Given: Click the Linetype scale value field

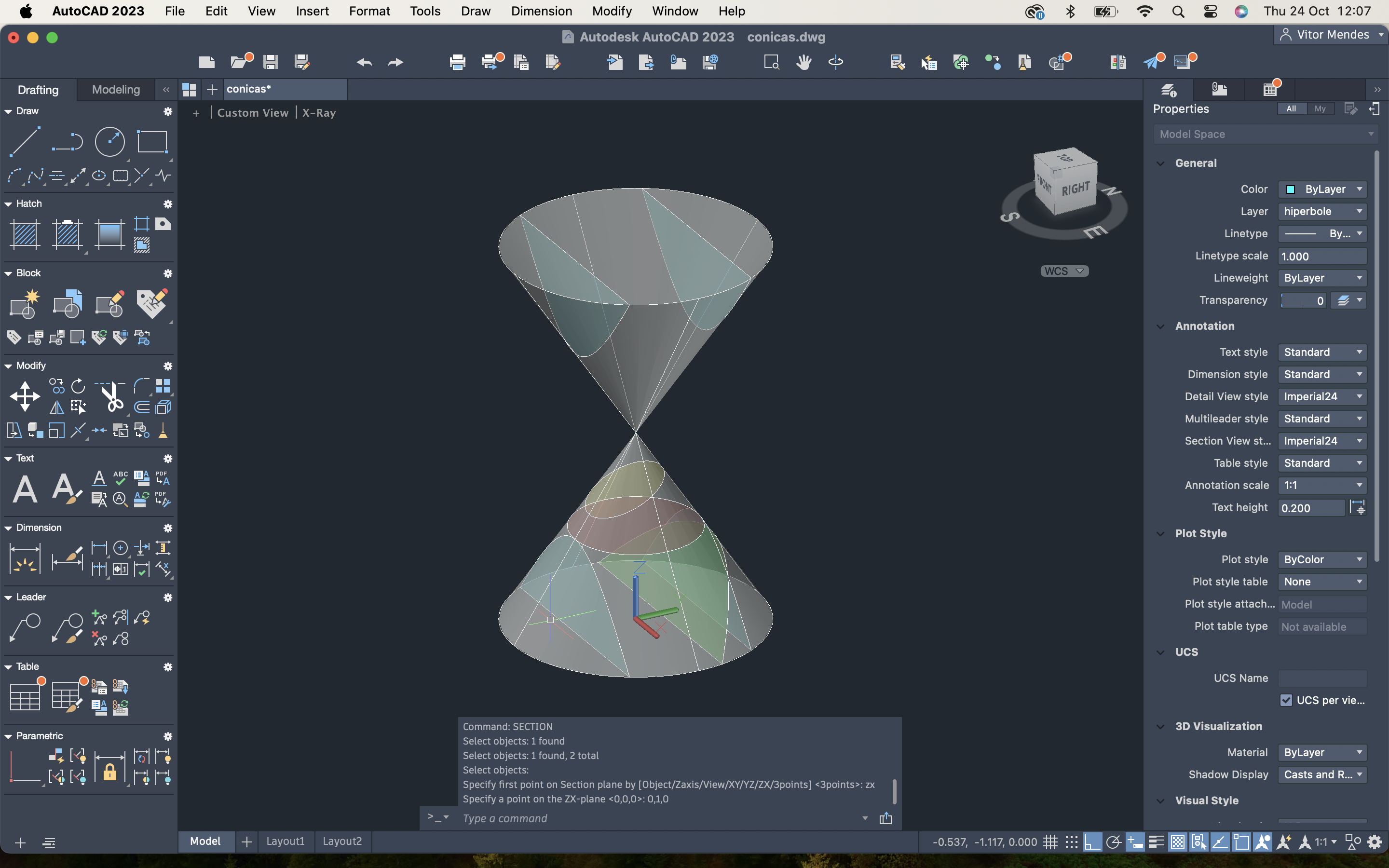Looking at the screenshot, I should point(1322,256).
